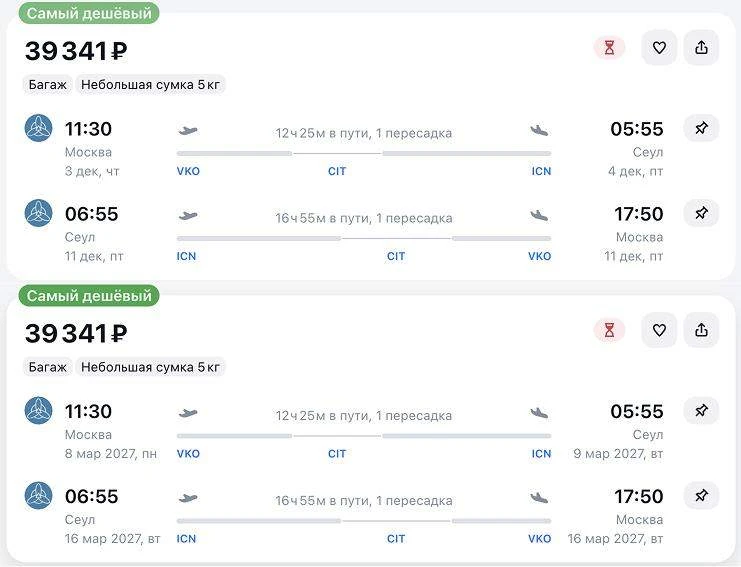Image resolution: width=741 pixels, height=567 pixels.
Task: Open first ticket price 39 341 ₽
Action: [76, 51]
